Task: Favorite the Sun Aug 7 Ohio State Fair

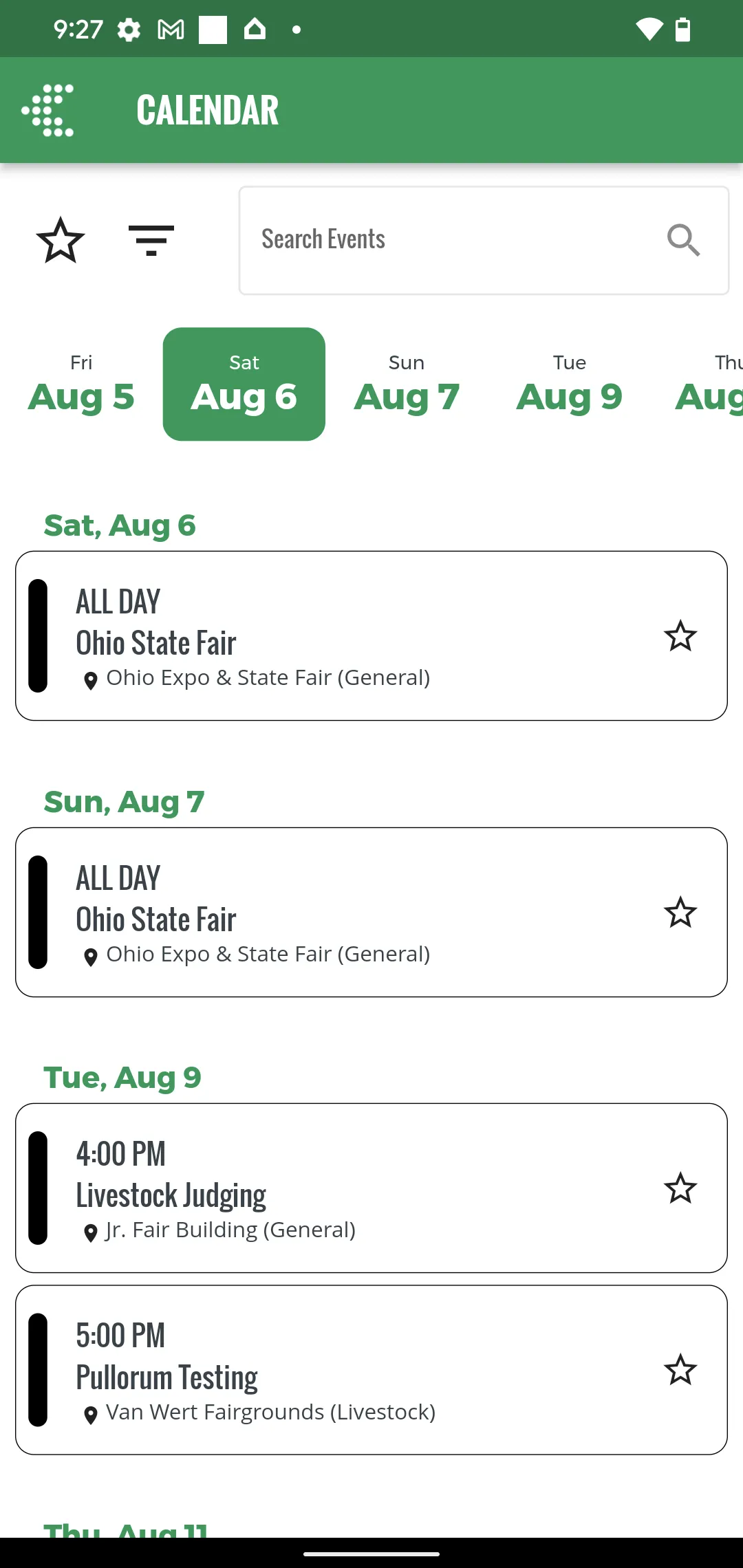Action: tap(680, 913)
